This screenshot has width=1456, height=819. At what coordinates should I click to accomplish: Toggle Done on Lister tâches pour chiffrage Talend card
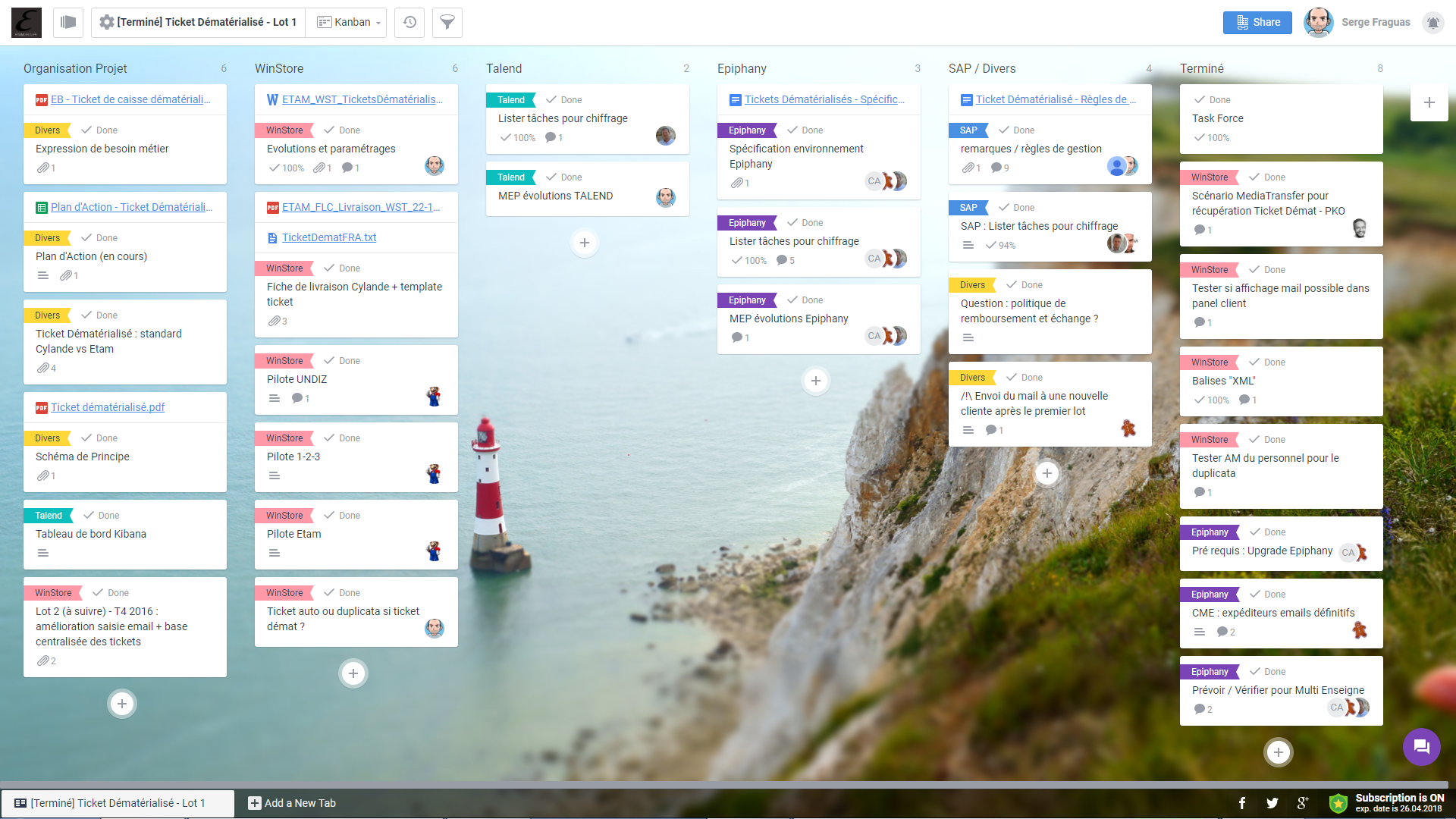point(564,100)
